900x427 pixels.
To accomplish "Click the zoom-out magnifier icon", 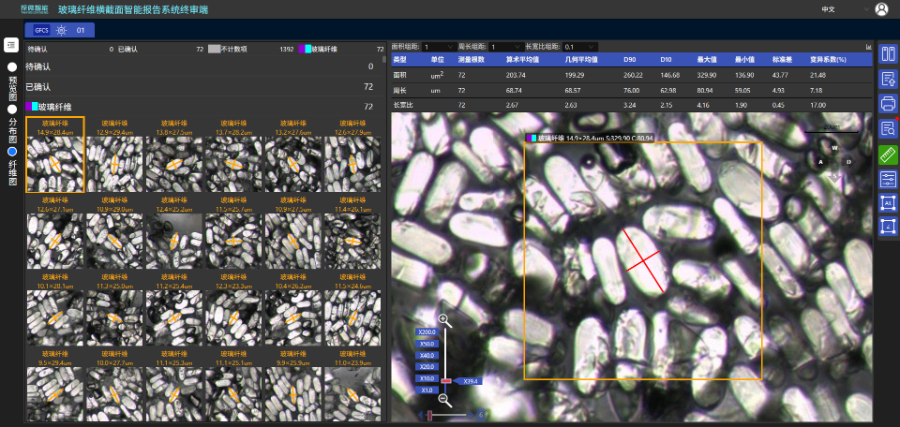I will click(x=445, y=397).
